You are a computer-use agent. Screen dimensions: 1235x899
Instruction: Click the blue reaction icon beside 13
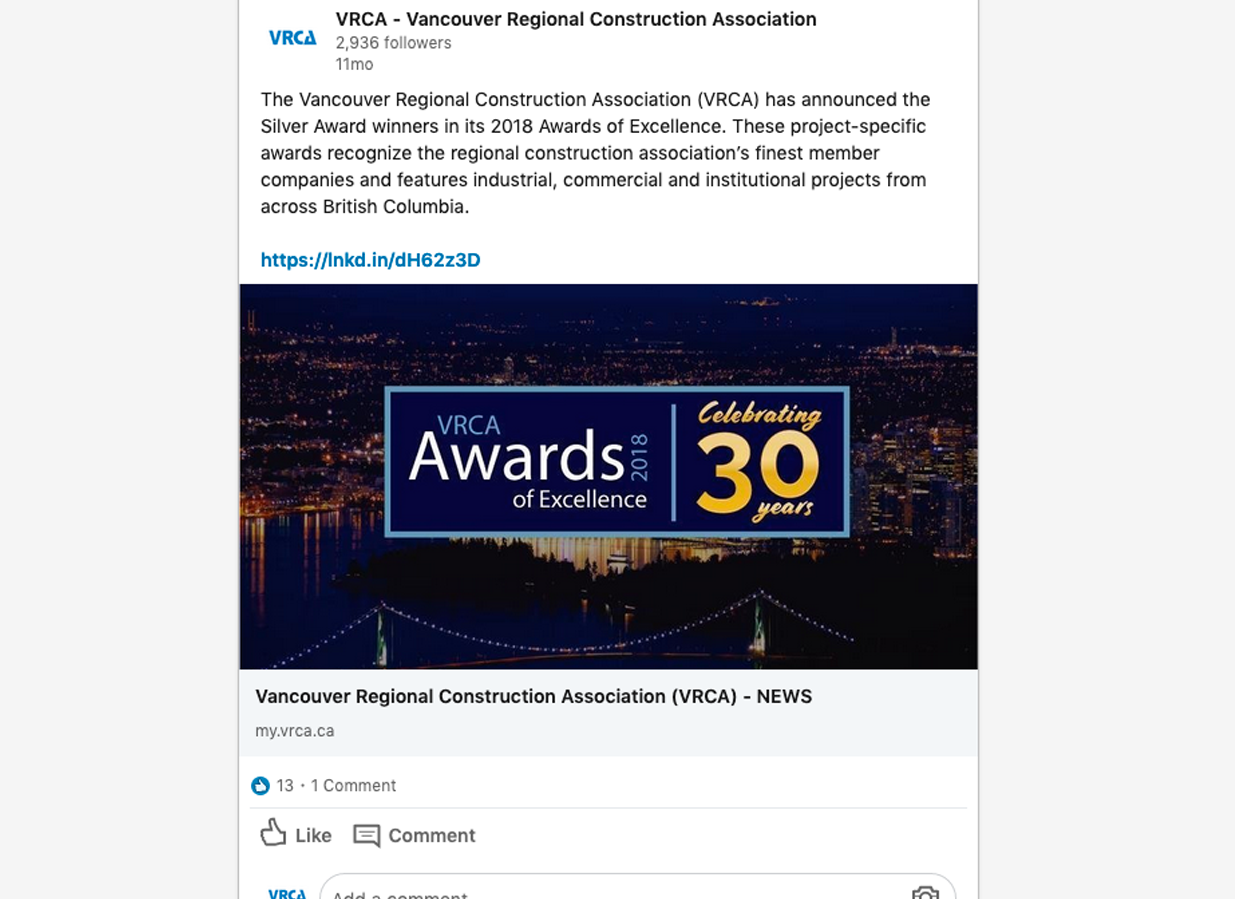(260, 786)
